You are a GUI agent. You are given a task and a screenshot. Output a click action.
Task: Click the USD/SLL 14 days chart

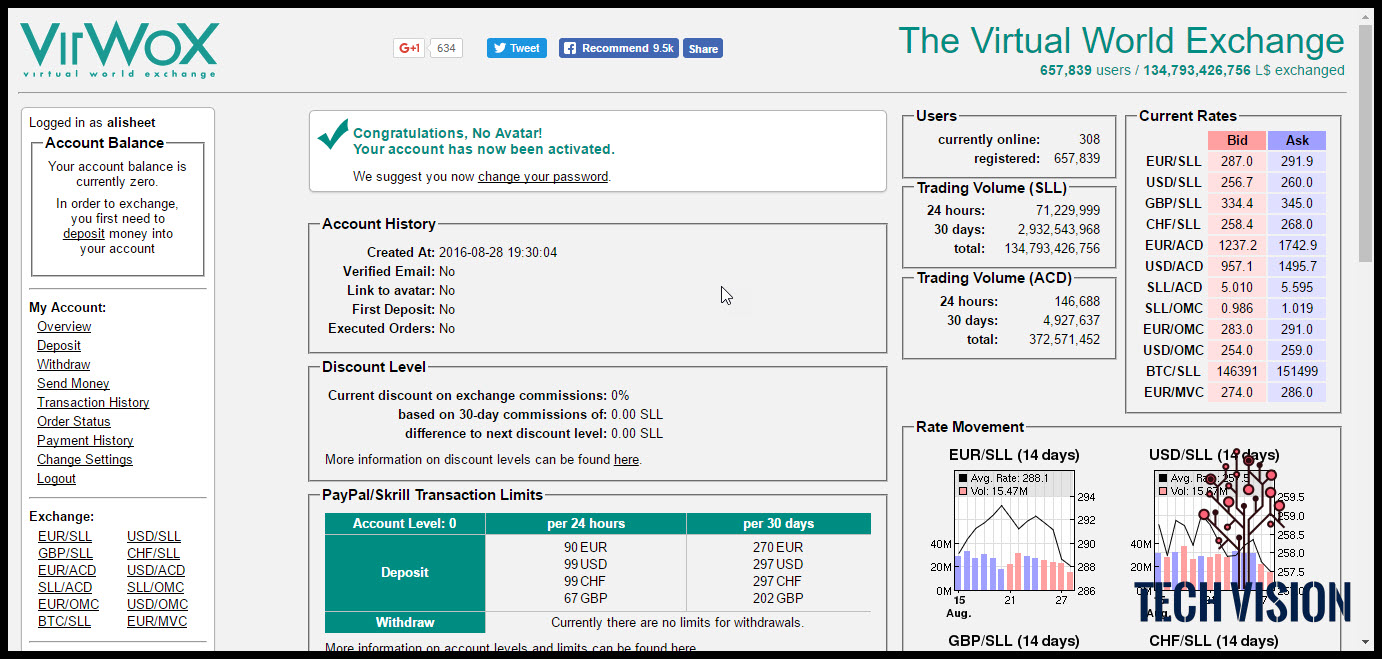(1214, 533)
